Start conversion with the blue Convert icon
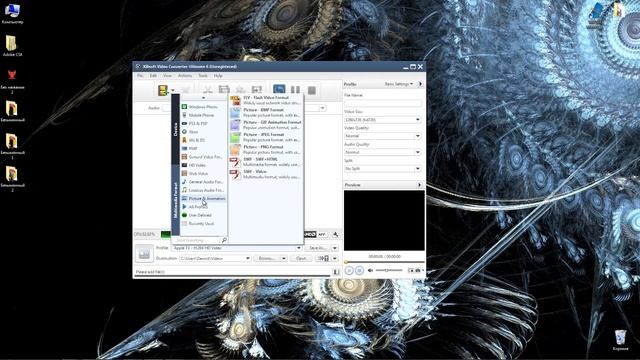 click(x=279, y=90)
